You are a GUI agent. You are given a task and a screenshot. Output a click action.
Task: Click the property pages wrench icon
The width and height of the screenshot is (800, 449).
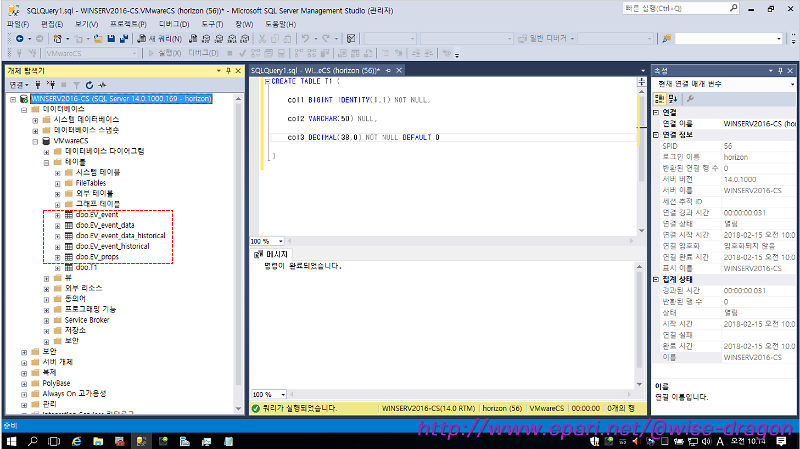pyautogui.click(x=690, y=98)
